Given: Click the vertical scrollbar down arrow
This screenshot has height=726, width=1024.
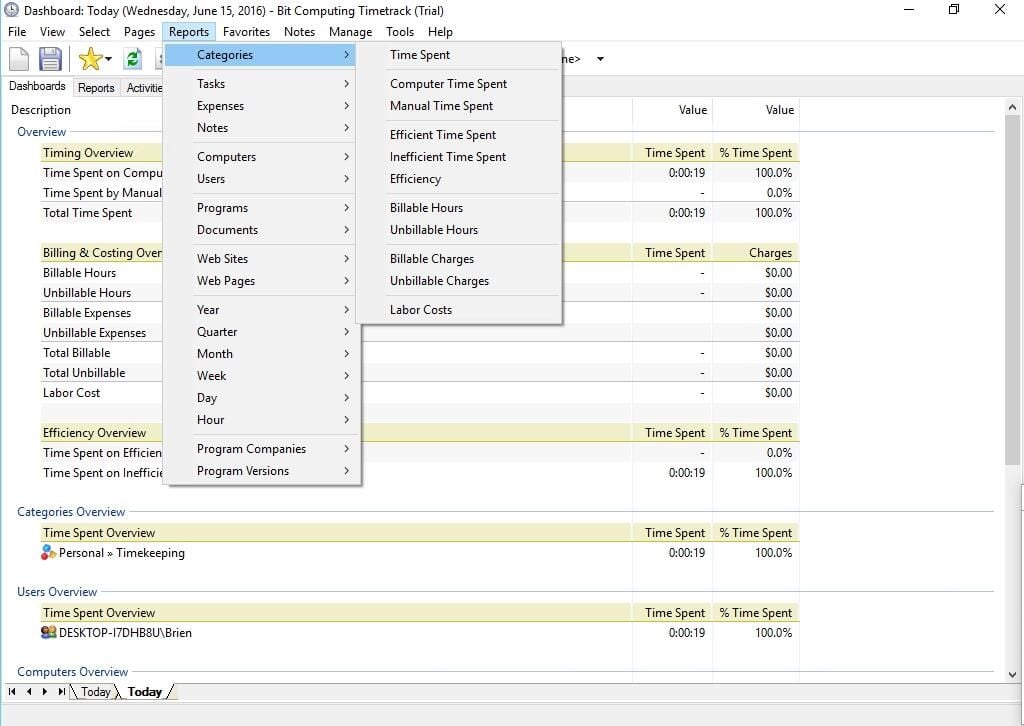Looking at the screenshot, I should pyautogui.click(x=1012, y=674).
